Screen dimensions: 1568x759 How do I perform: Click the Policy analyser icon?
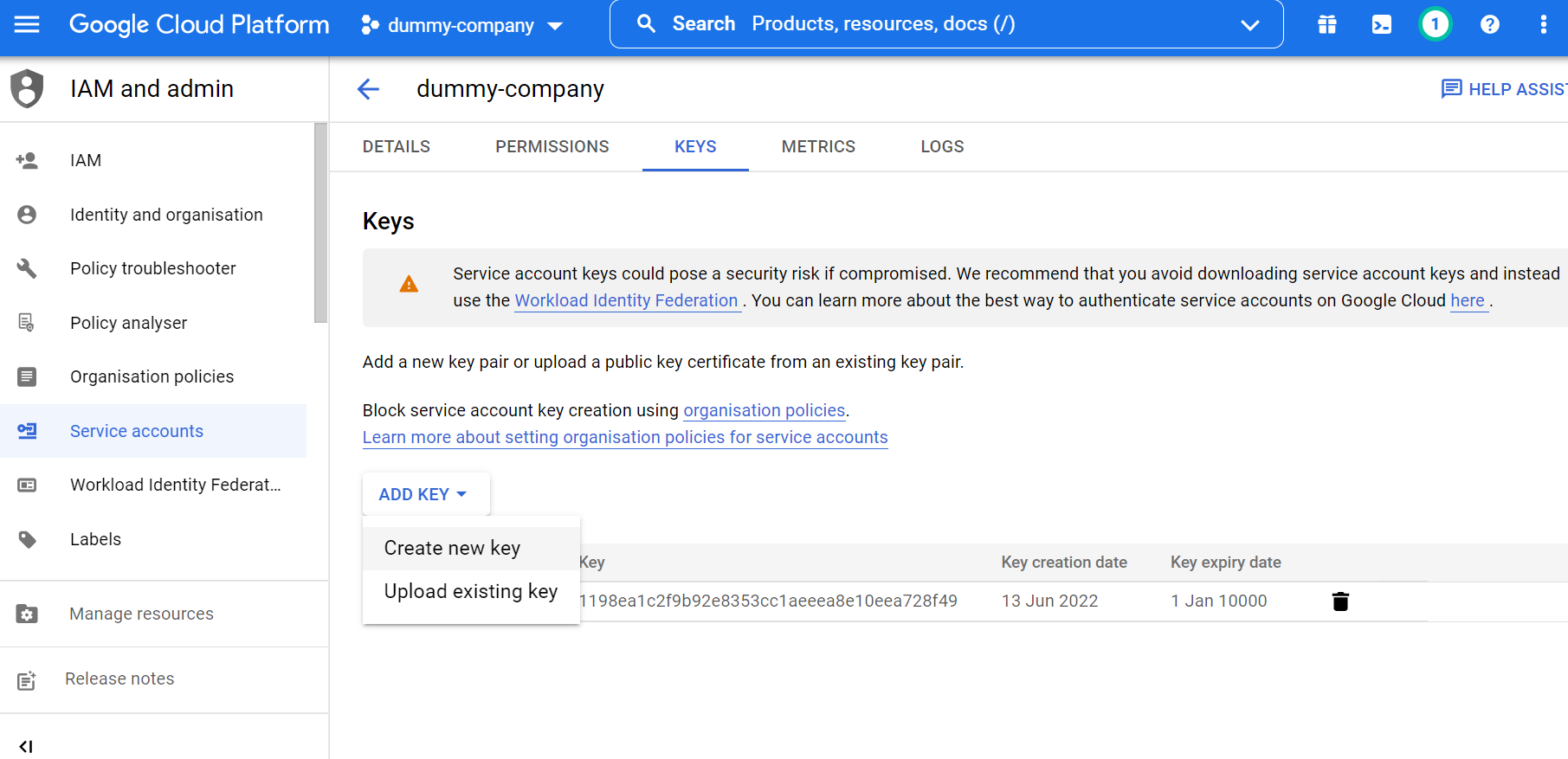[27, 323]
